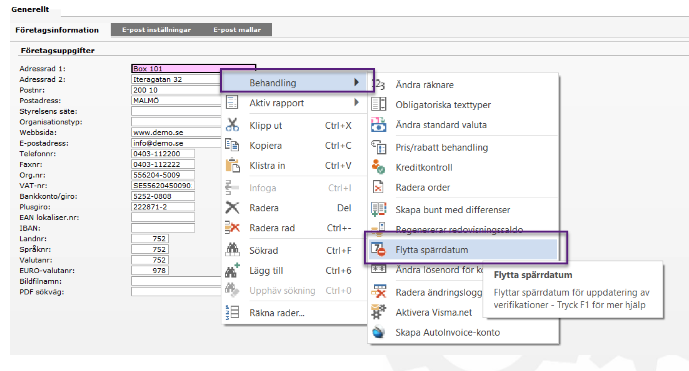Switch to E-post inställningar tab
Screen dimensions: 689x371
pyautogui.click(x=156, y=30)
